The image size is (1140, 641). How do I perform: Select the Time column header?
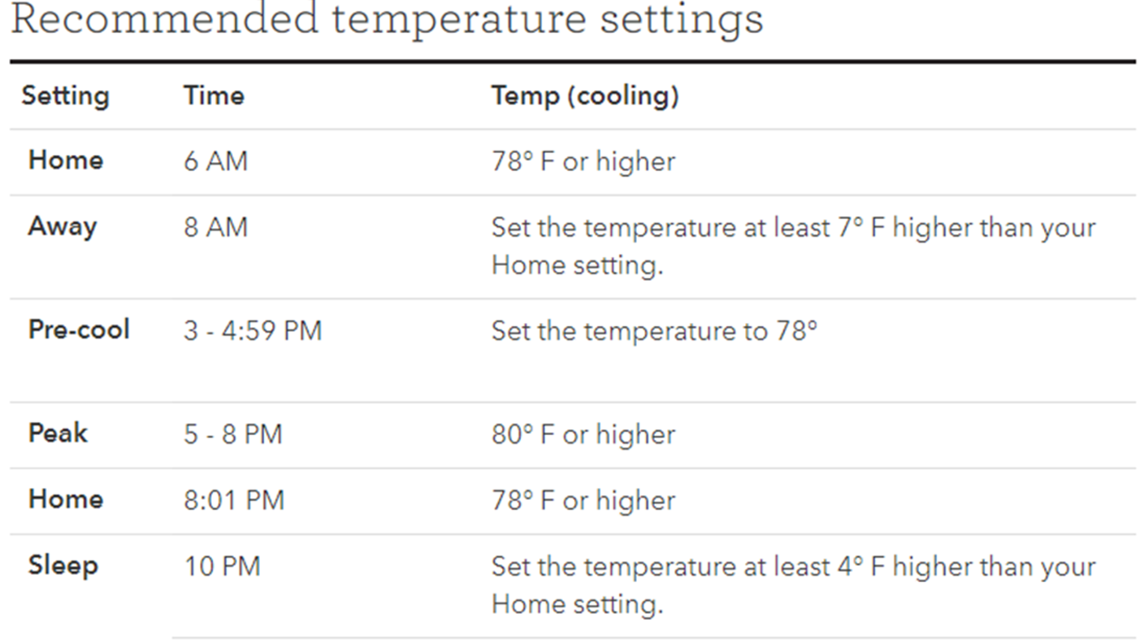(x=214, y=95)
